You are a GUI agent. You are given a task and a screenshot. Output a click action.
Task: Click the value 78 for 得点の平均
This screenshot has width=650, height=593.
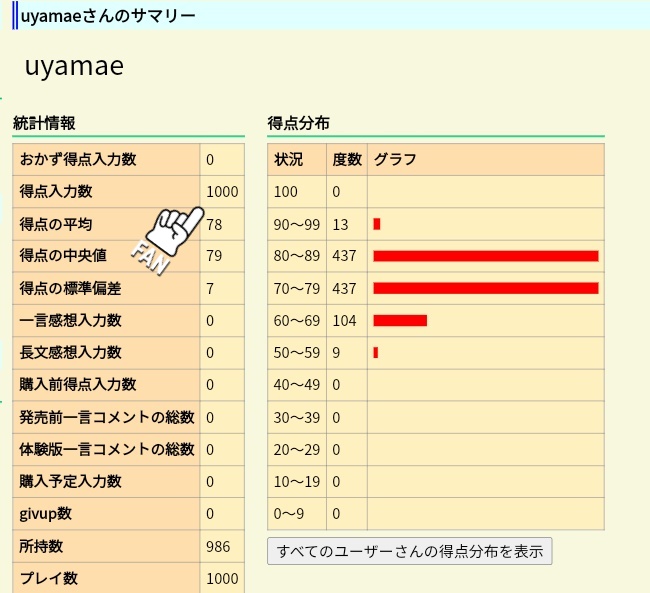pos(214,224)
